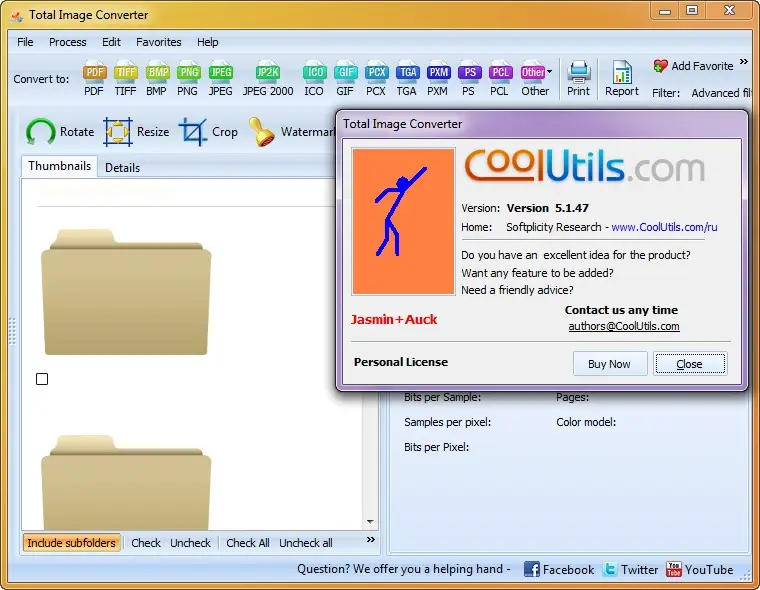Click Buy Now in About dialog

(x=610, y=364)
